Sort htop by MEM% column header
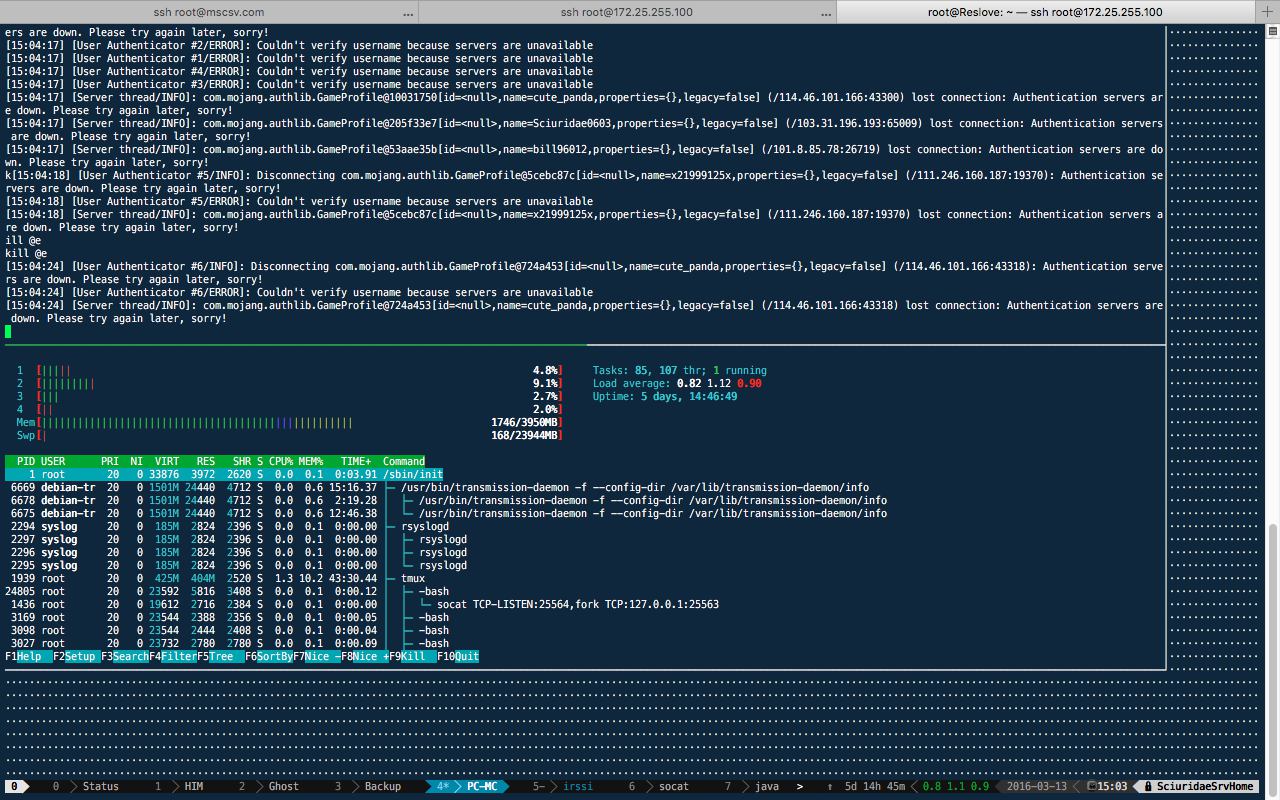 pos(311,462)
